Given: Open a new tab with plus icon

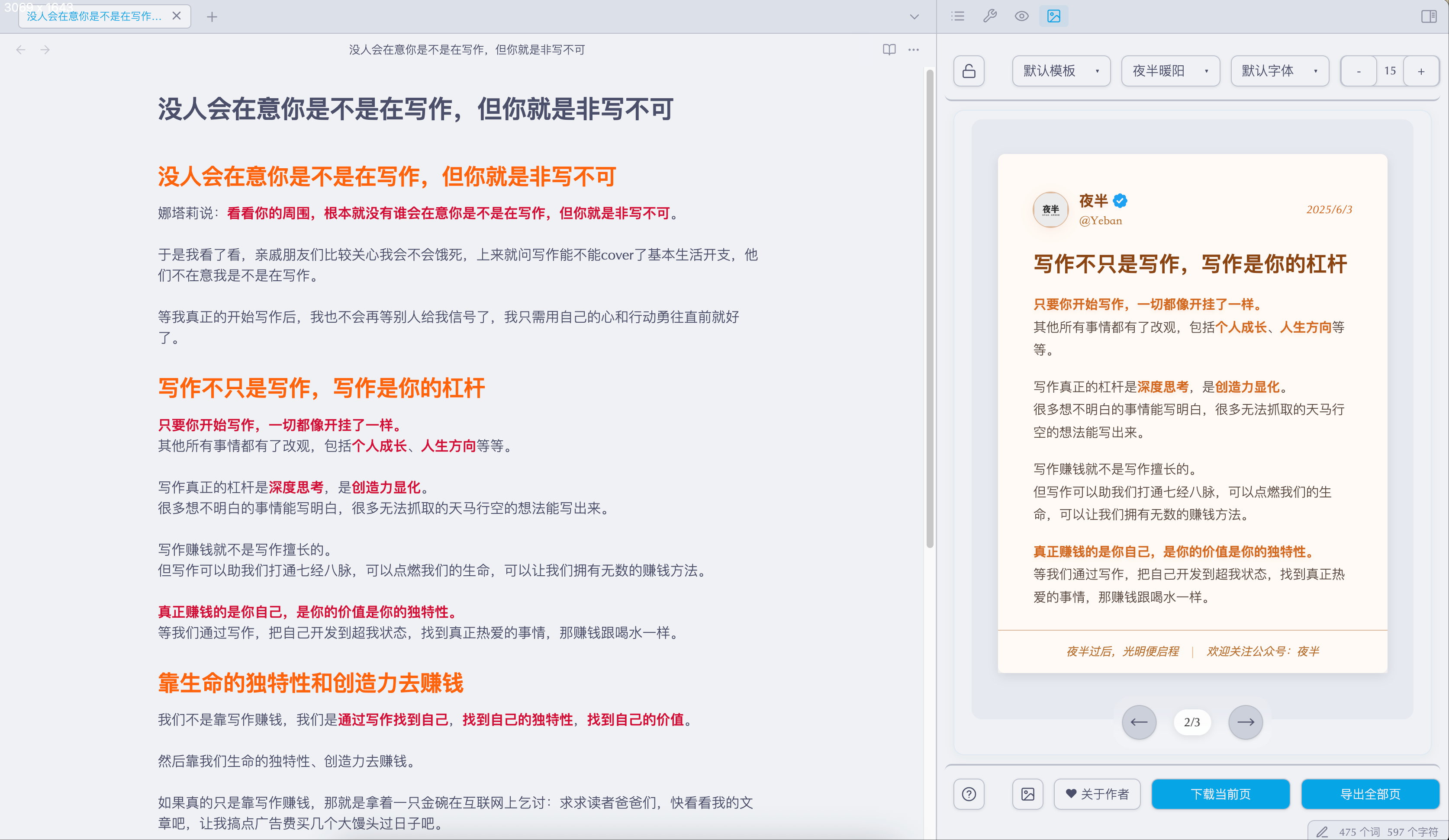Looking at the screenshot, I should (x=212, y=17).
